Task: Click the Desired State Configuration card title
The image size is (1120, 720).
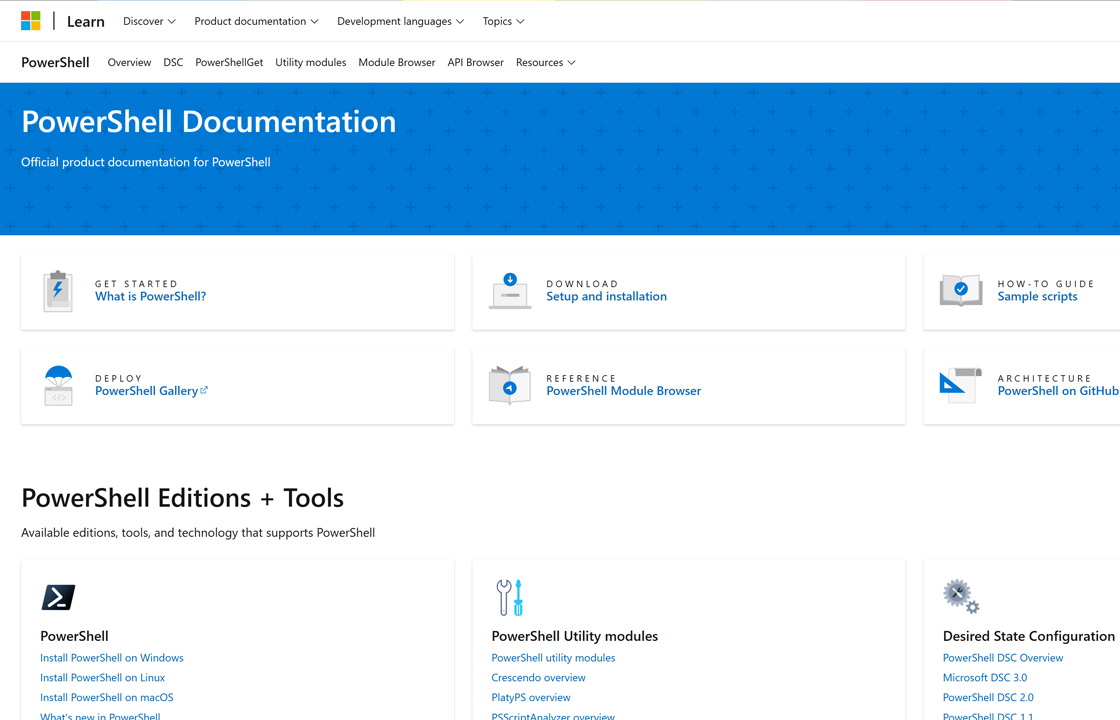Action: [1029, 636]
